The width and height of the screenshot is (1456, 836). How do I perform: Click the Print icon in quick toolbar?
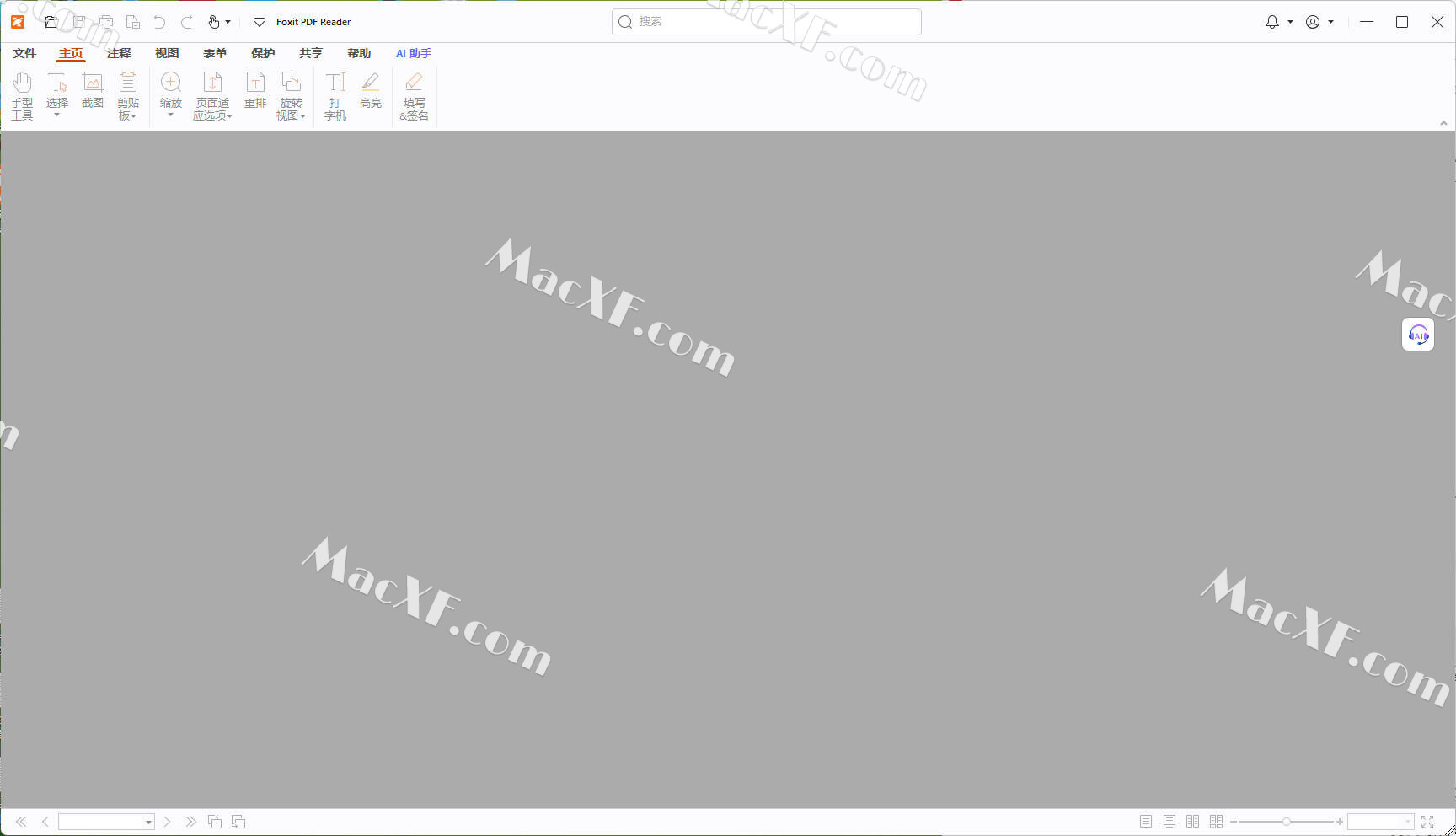(x=106, y=22)
